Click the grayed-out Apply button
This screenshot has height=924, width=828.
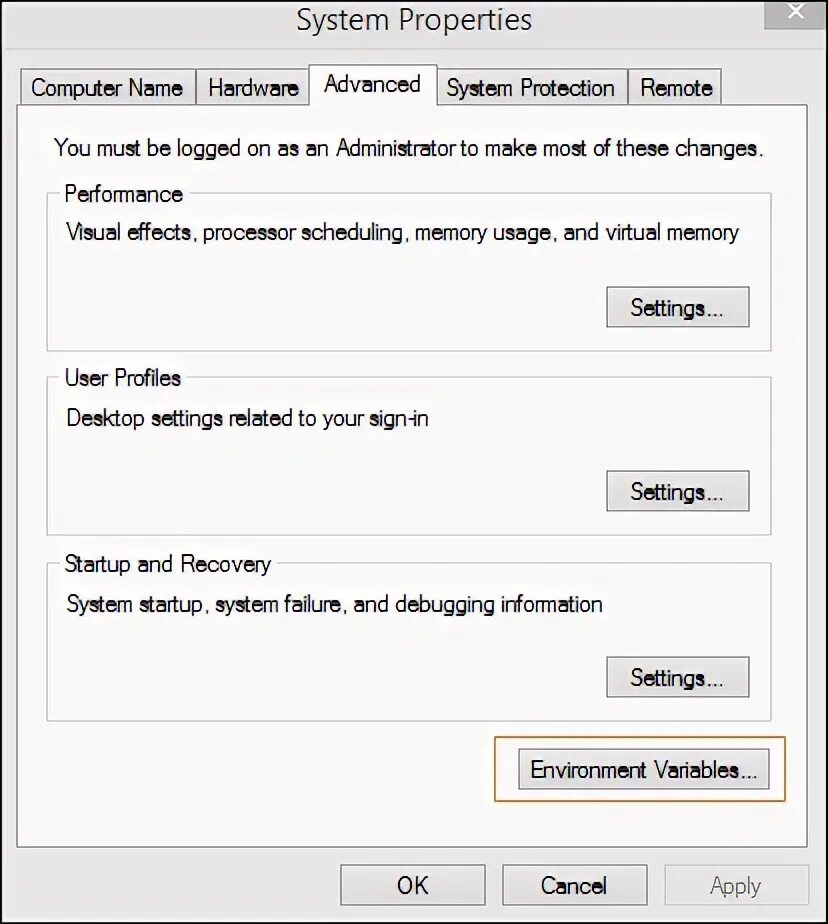(736, 885)
